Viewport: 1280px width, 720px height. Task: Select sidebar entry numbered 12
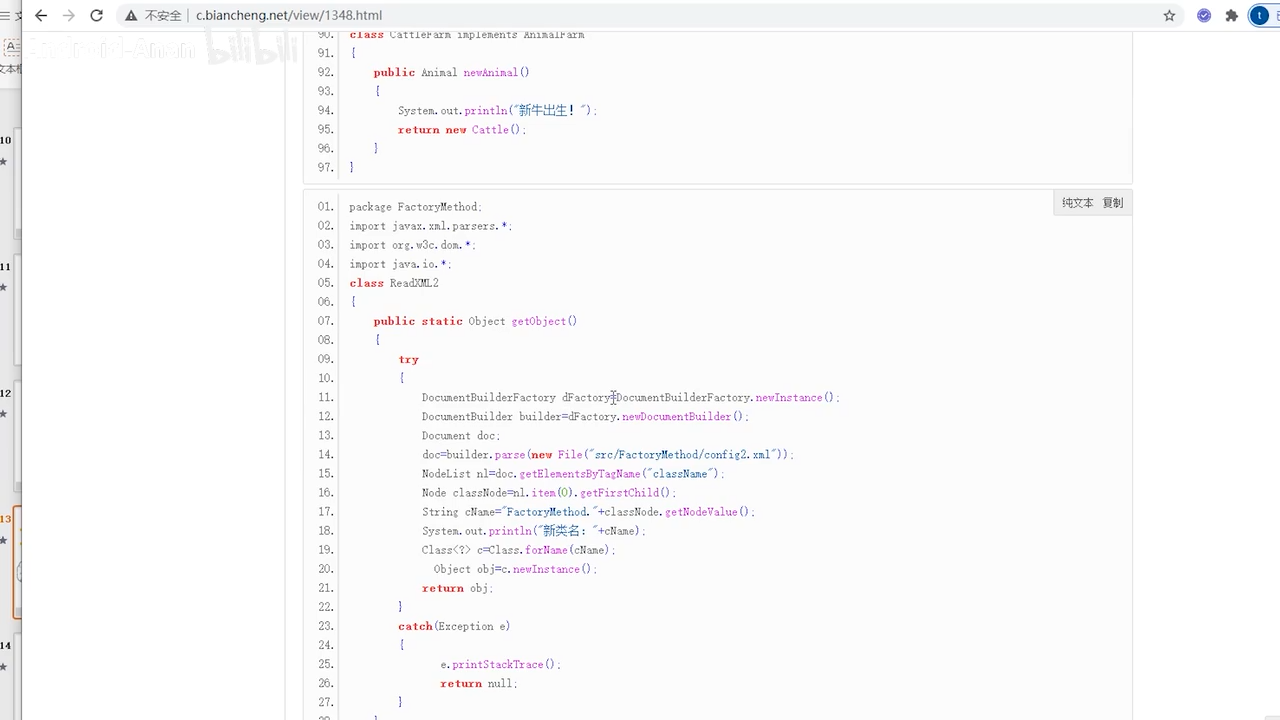pyautogui.click(x=4, y=392)
